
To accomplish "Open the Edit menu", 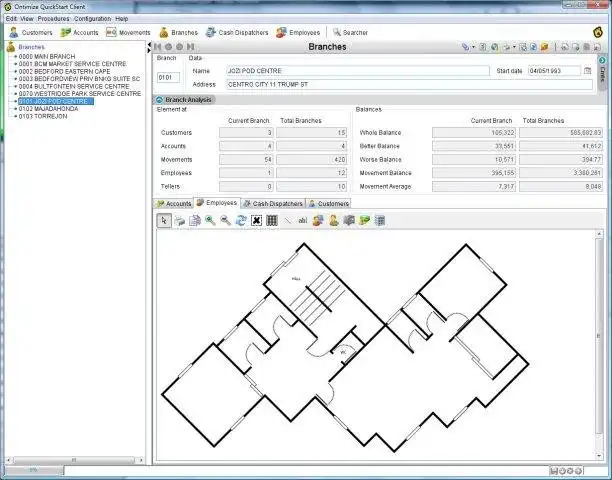I will (x=11, y=19).
